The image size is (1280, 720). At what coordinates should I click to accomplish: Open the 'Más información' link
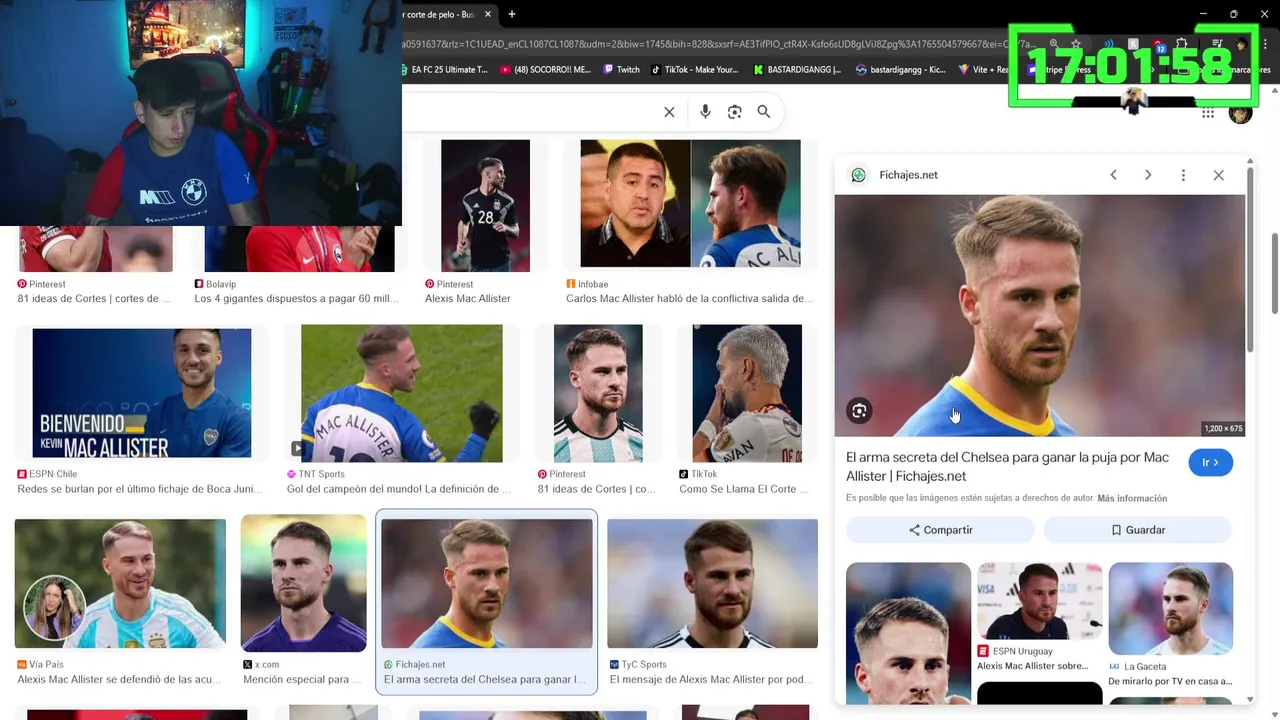(1132, 498)
